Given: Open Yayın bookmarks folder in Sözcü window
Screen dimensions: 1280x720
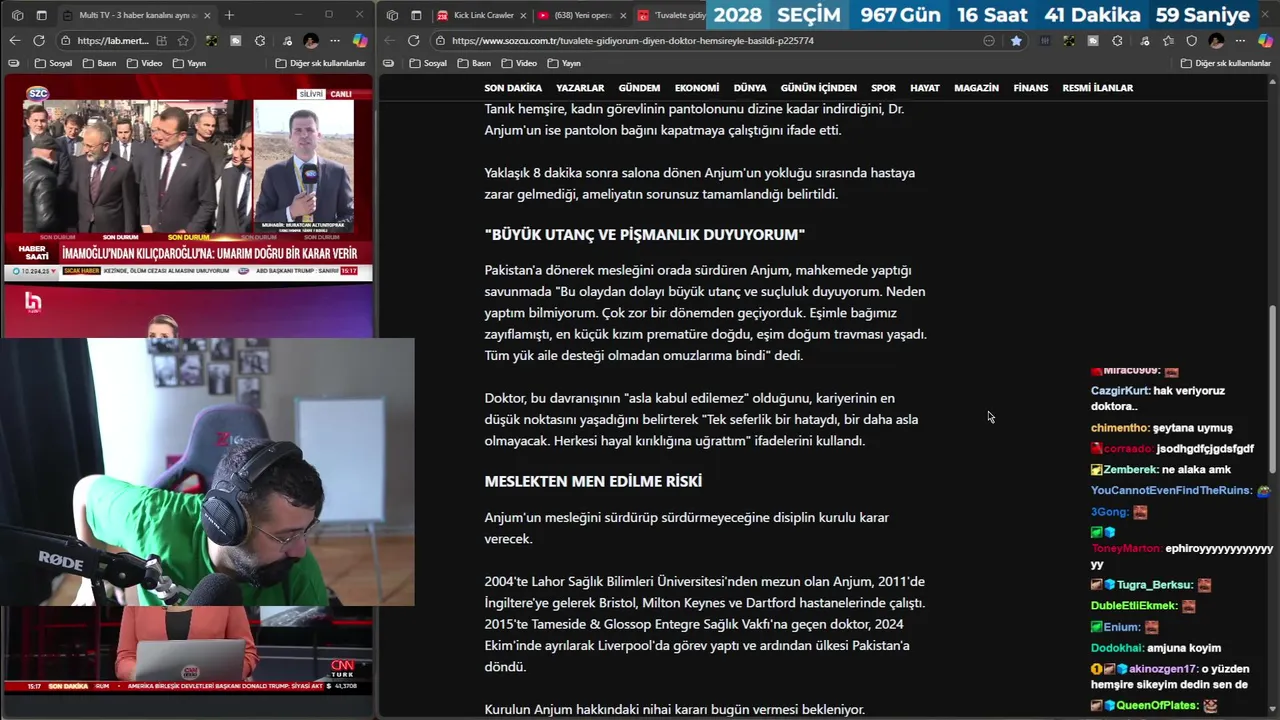Looking at the screenshot, I should tap(563, 63).
